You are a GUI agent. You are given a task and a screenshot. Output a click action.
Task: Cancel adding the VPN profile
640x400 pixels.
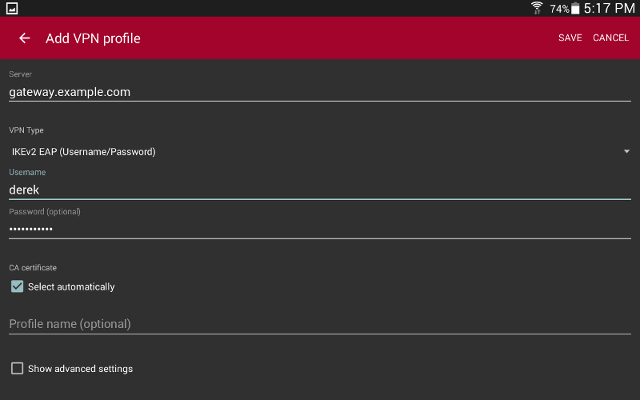click(610, 38)
